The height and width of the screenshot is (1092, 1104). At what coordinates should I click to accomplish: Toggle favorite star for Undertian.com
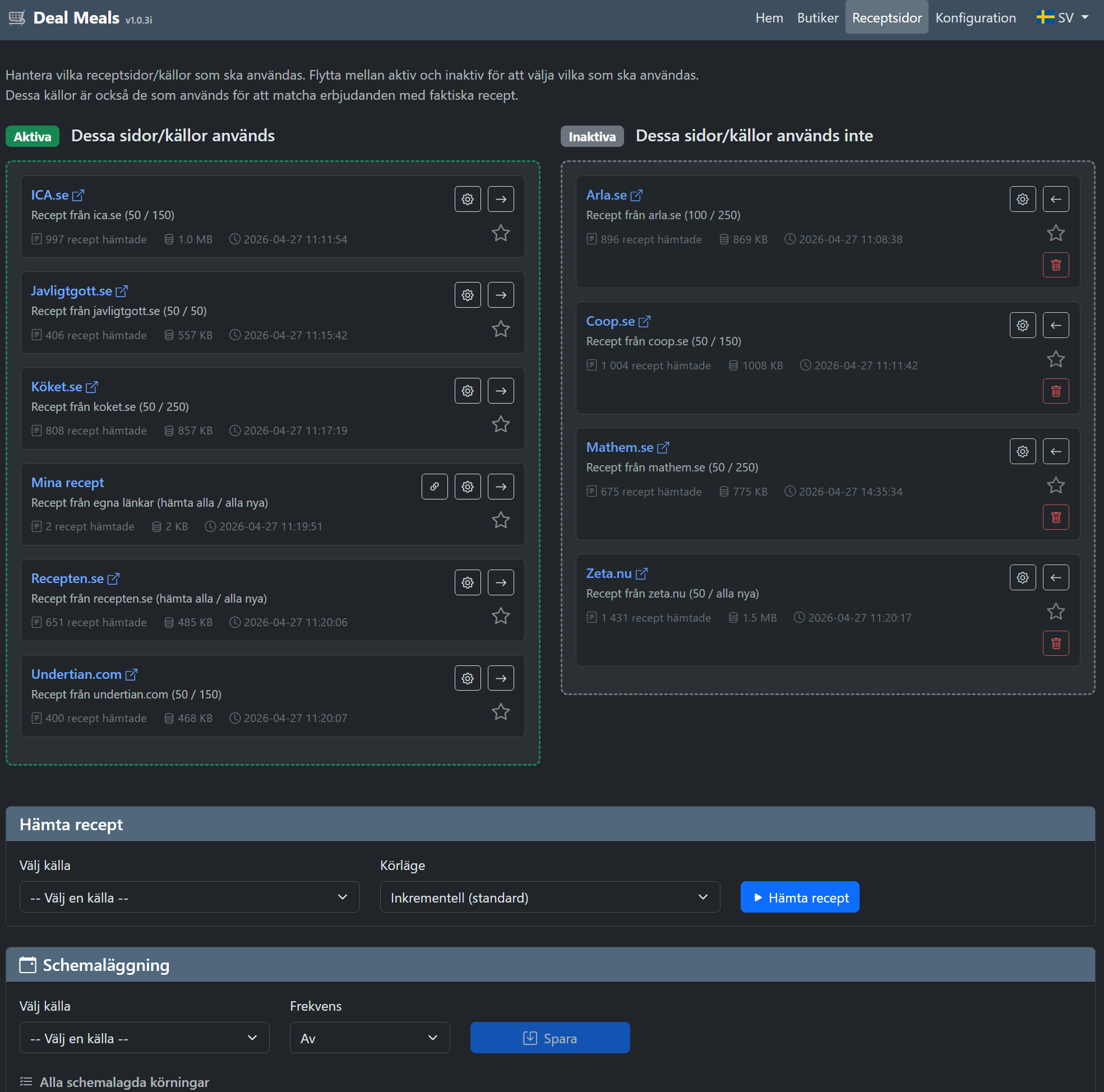pyautogui.click(x=501, y=712)
